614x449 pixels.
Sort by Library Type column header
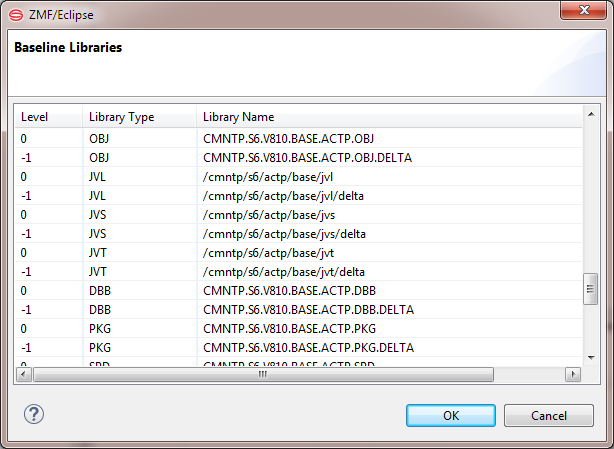point(139,117)
